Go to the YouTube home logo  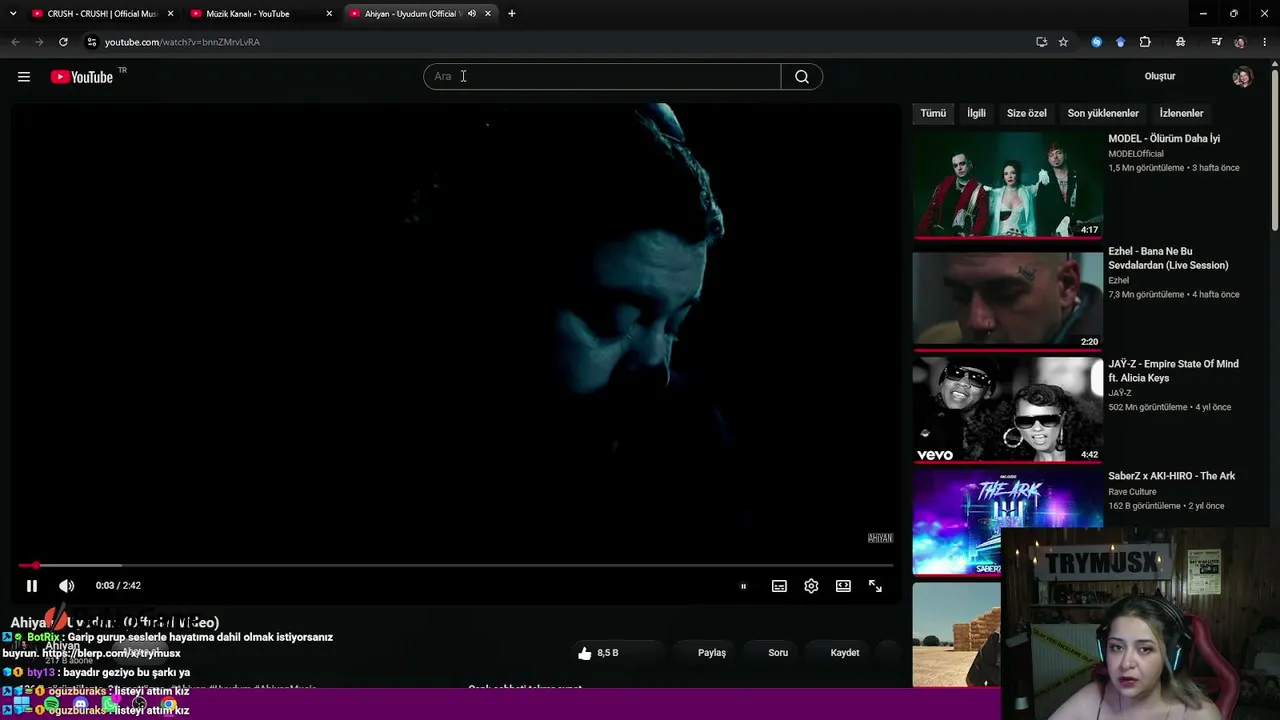point(82,77)
